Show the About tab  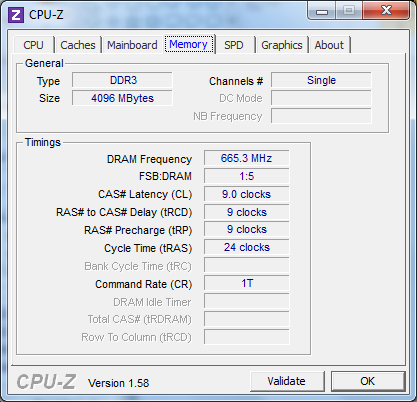pos(329,45)
